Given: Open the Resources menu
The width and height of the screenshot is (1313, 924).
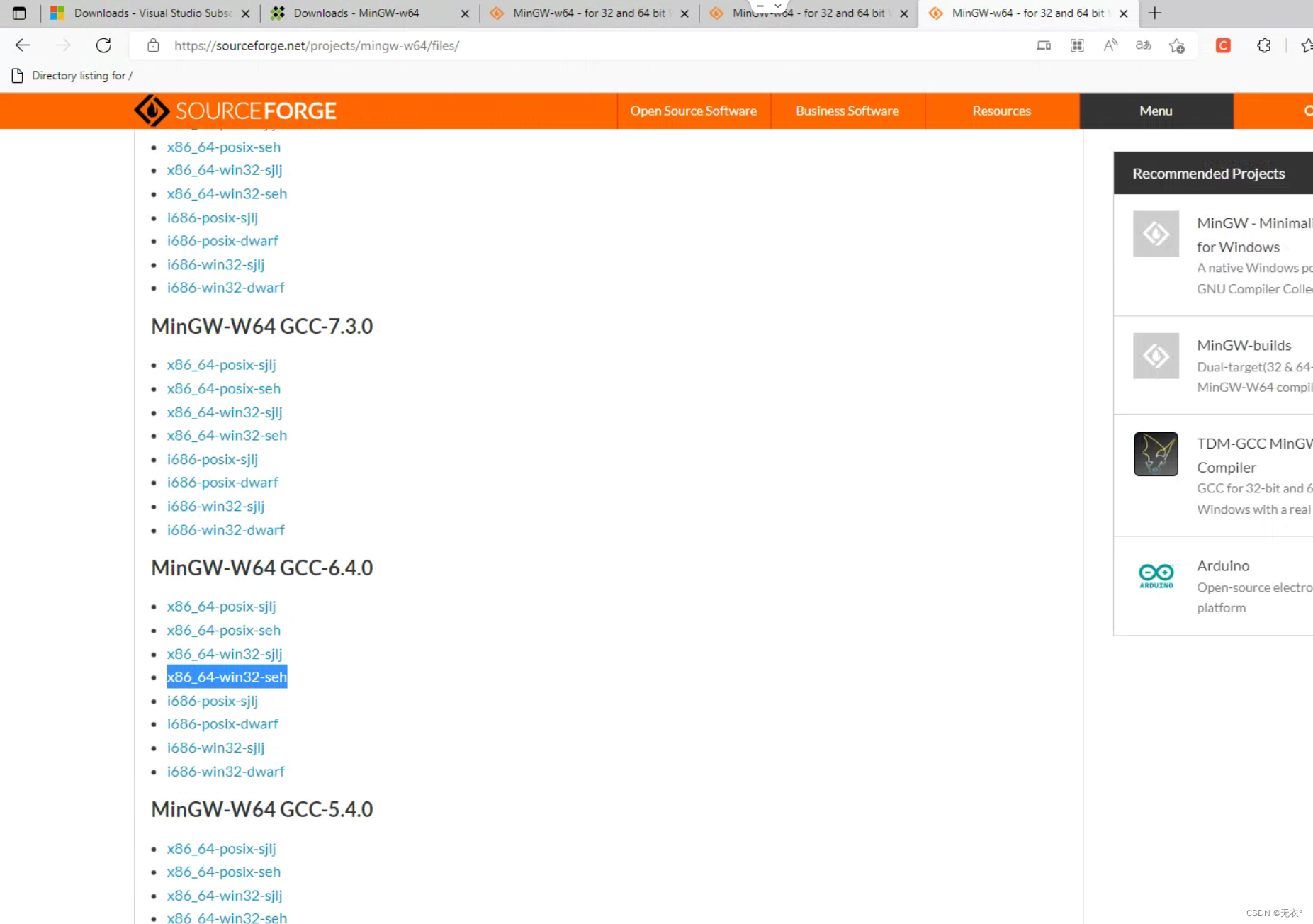Looking at the screenshot, I should point(1001,111).
